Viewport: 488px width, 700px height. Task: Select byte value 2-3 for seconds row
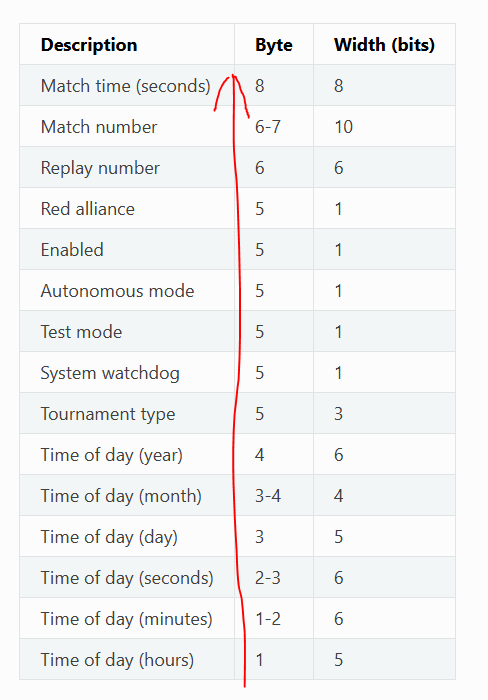268,578
